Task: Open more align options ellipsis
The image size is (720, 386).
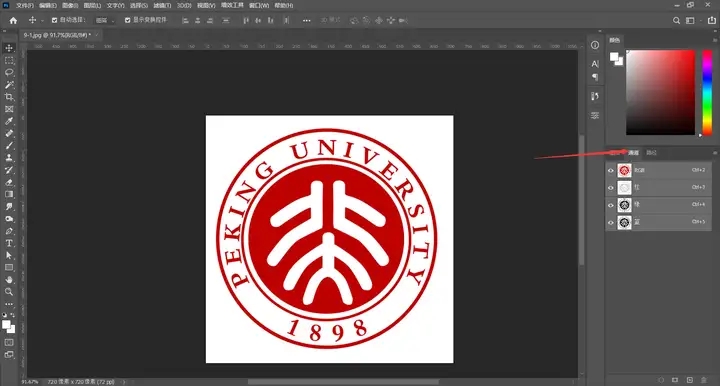Action: coord(307,20)
